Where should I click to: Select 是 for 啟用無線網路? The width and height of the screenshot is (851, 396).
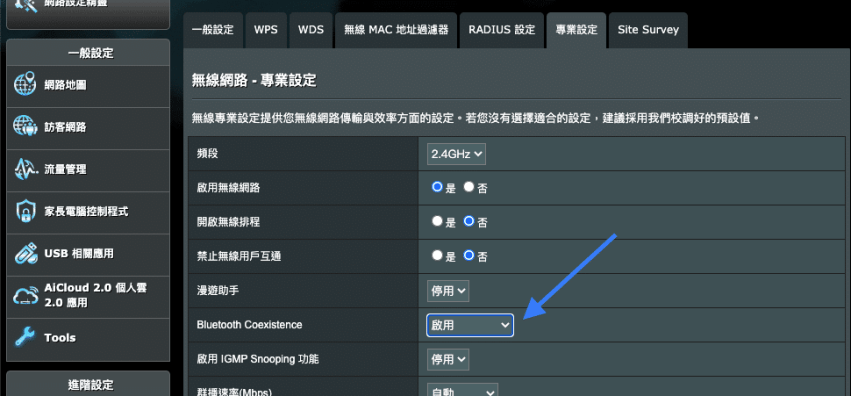coord(437,187)
